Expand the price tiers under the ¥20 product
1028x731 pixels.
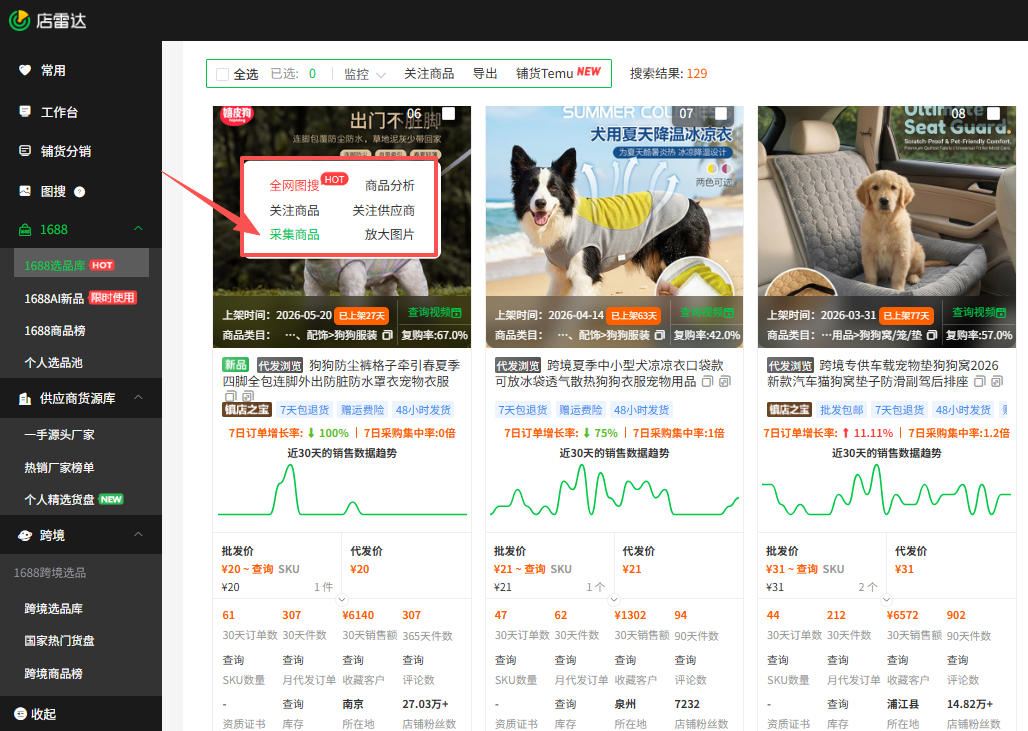[x=342, y=599]
